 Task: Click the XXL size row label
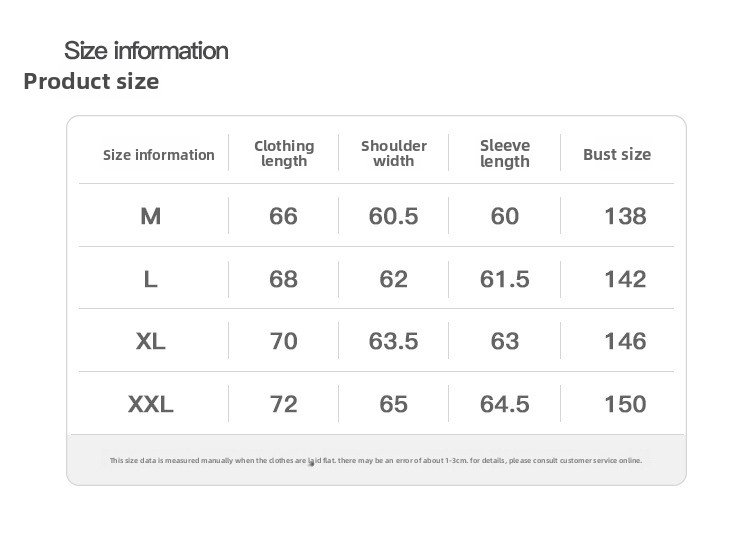(151, 404)
